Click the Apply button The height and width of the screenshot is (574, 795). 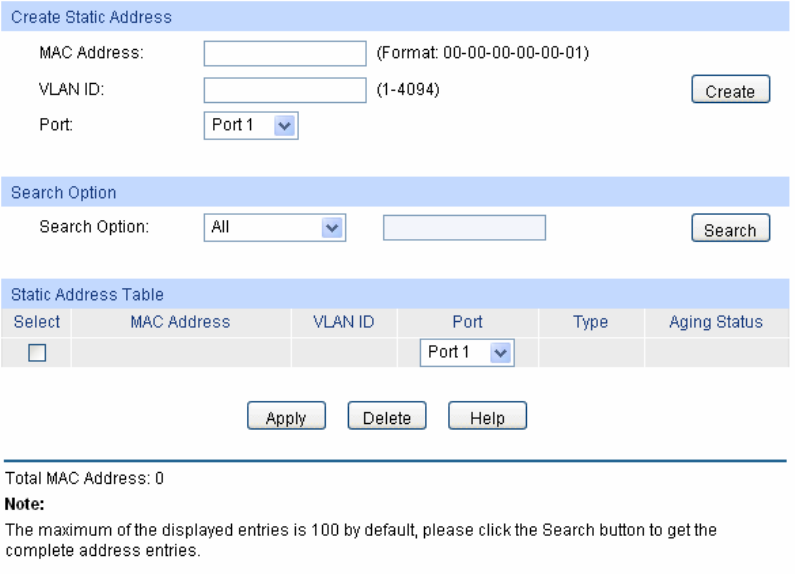(x=286, y=416)
